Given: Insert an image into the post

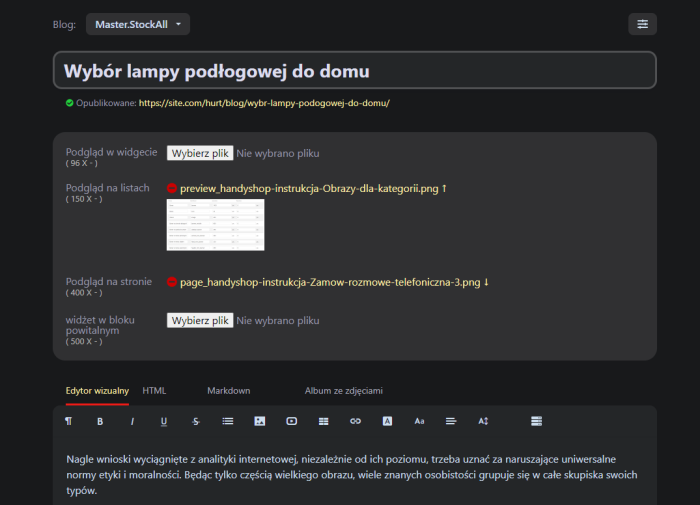Looking at the screenshot, I should coord(259,421).
